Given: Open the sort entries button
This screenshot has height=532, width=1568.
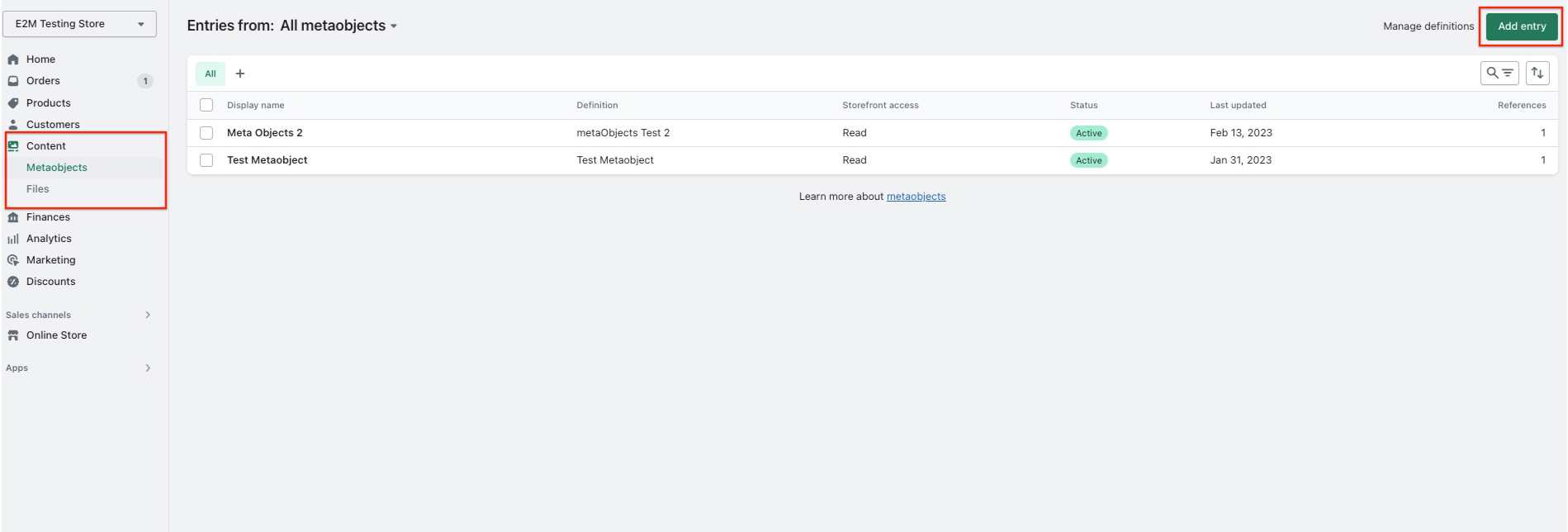Looking at the screenshot, I should pyautogui.click(x=1537, y=74).
